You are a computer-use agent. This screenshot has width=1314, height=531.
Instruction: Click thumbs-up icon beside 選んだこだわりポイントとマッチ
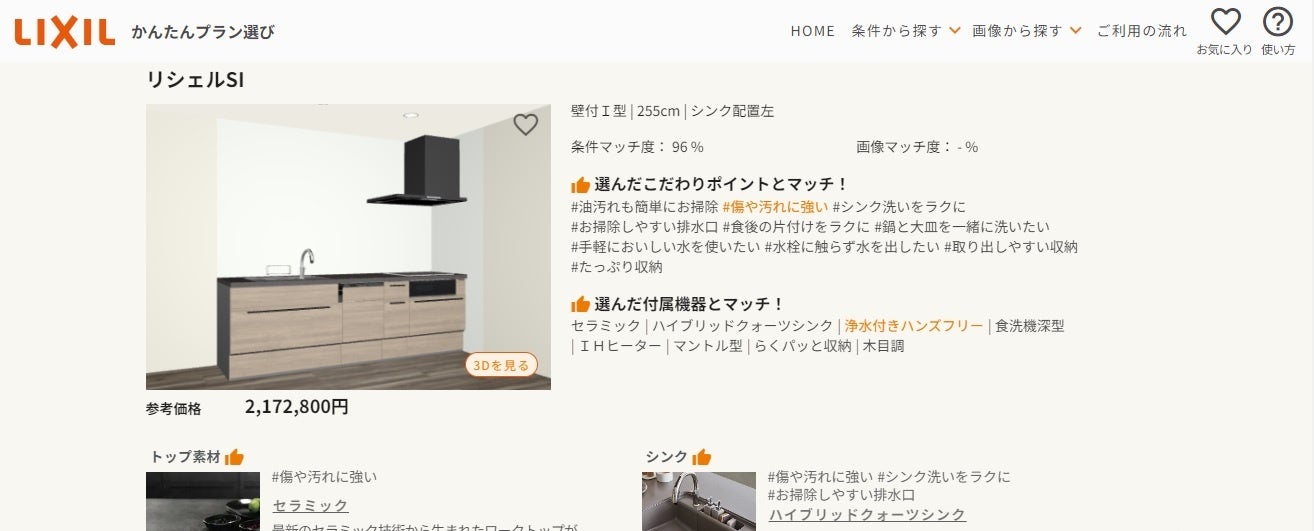(x=580, y=184)
